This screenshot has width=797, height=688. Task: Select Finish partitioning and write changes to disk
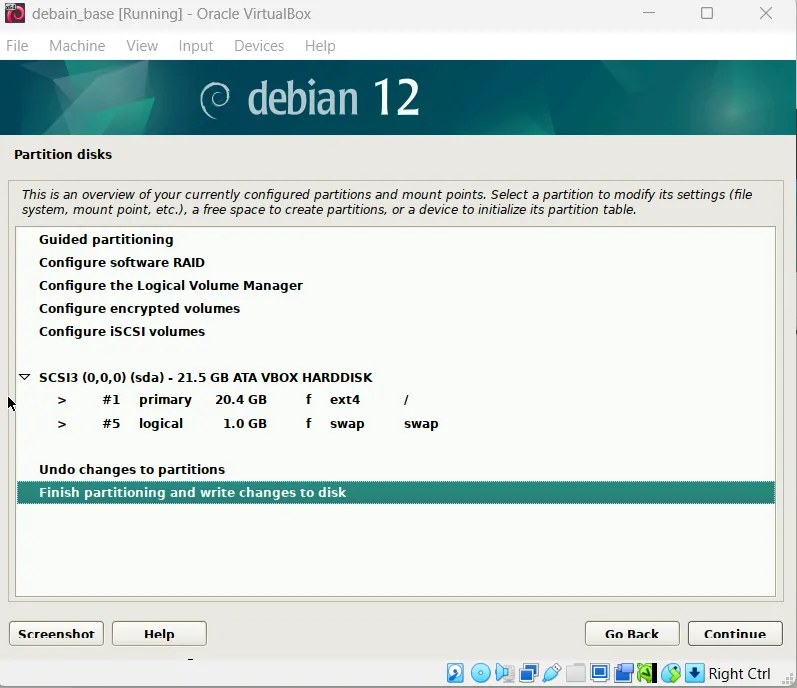(x=395, y=492)
